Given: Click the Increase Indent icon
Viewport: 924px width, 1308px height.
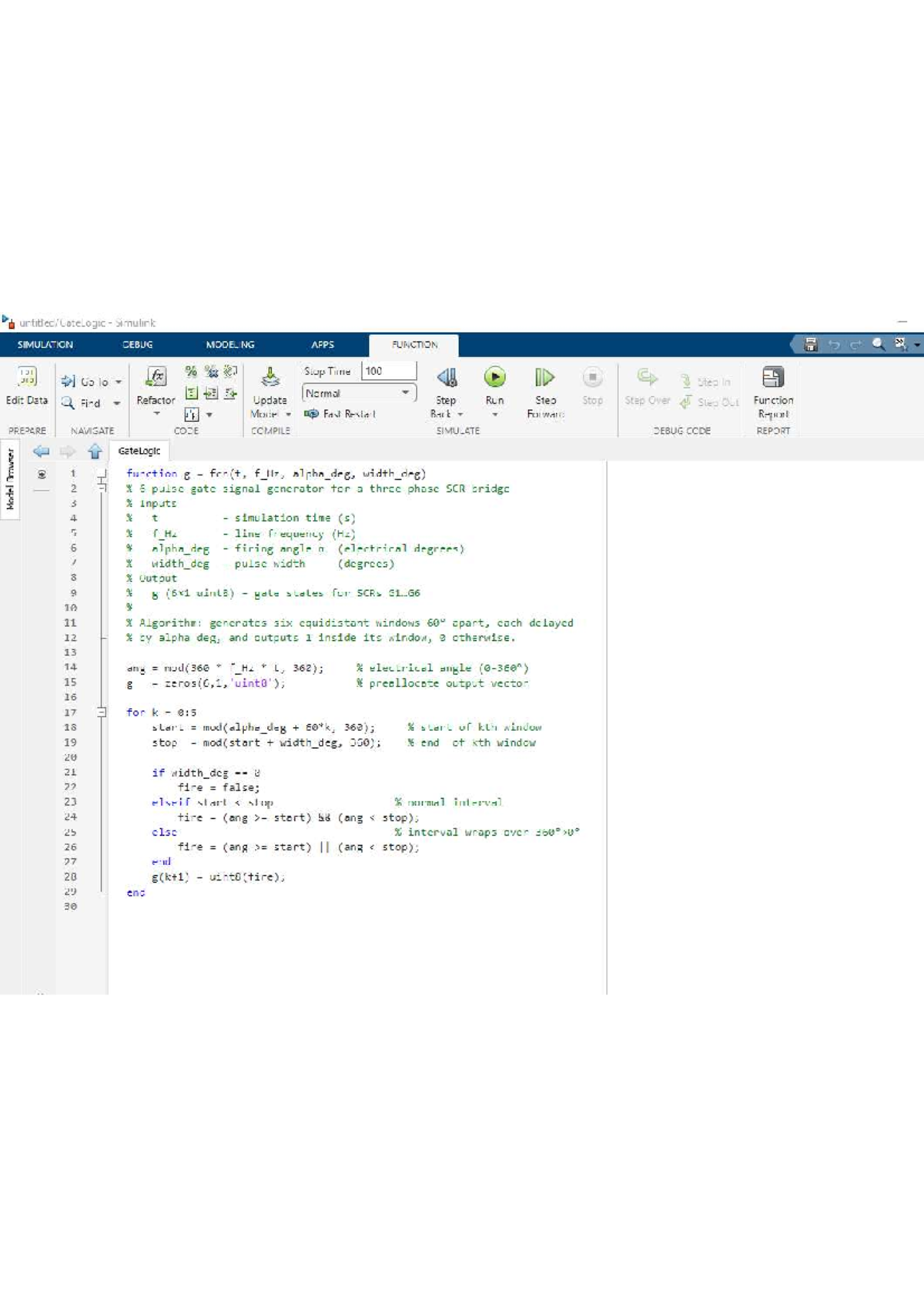Looking at the screenshot, I should 211,394.
